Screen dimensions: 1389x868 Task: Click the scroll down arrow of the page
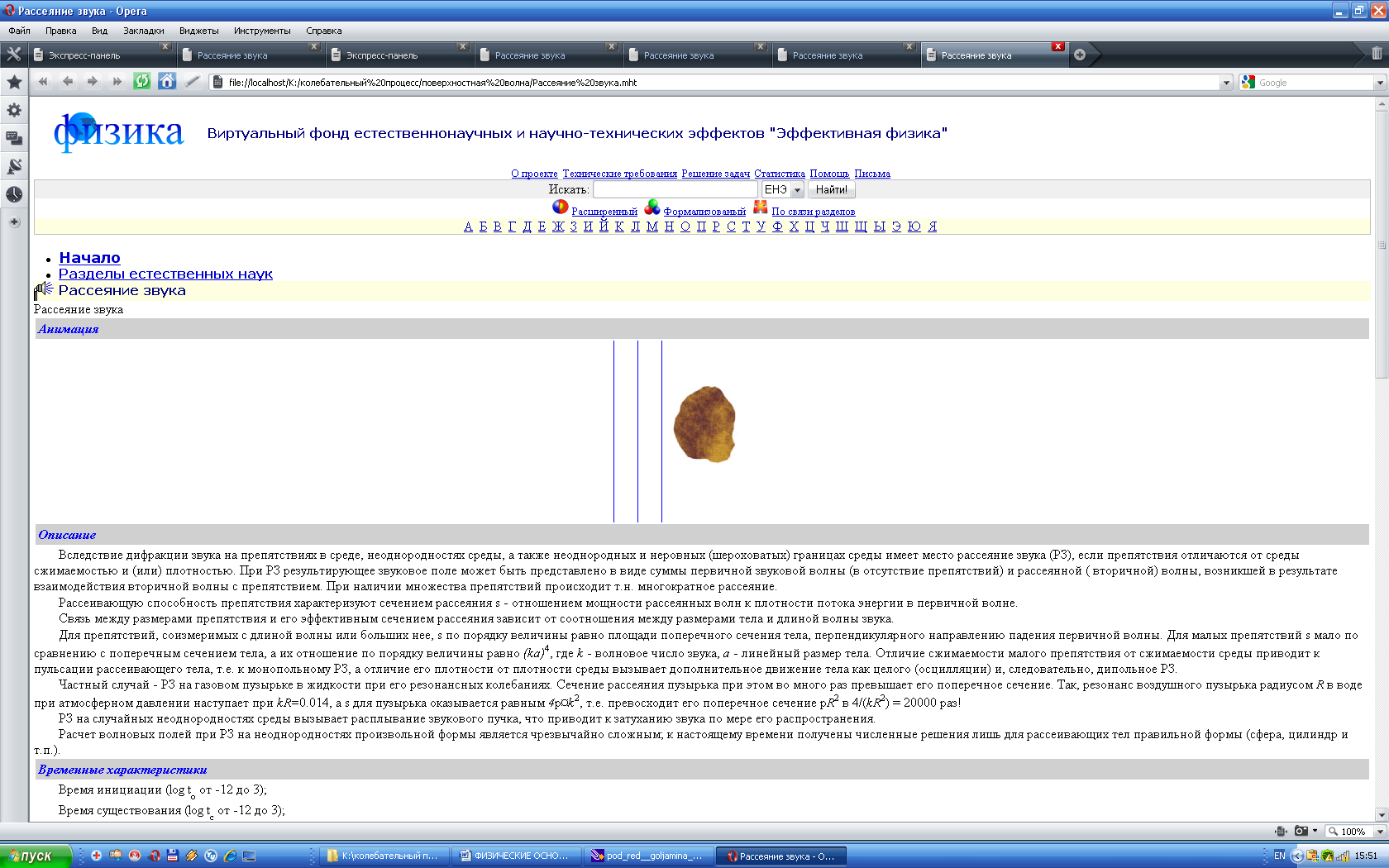1382,814
